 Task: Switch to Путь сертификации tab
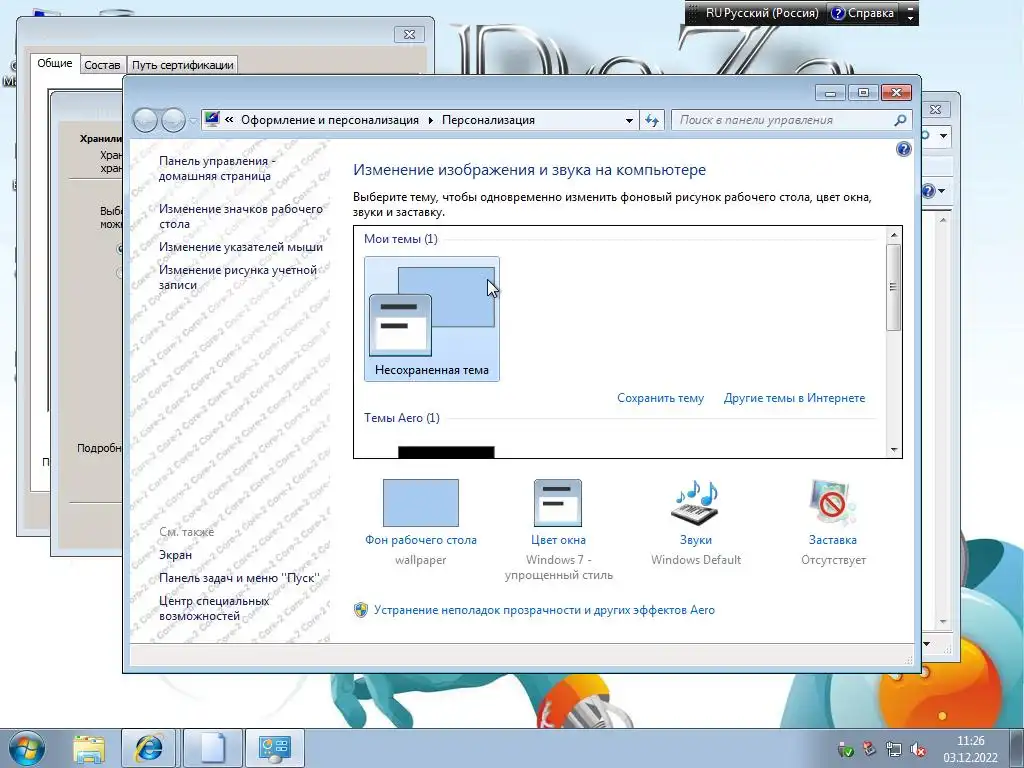tap(182, 65)
